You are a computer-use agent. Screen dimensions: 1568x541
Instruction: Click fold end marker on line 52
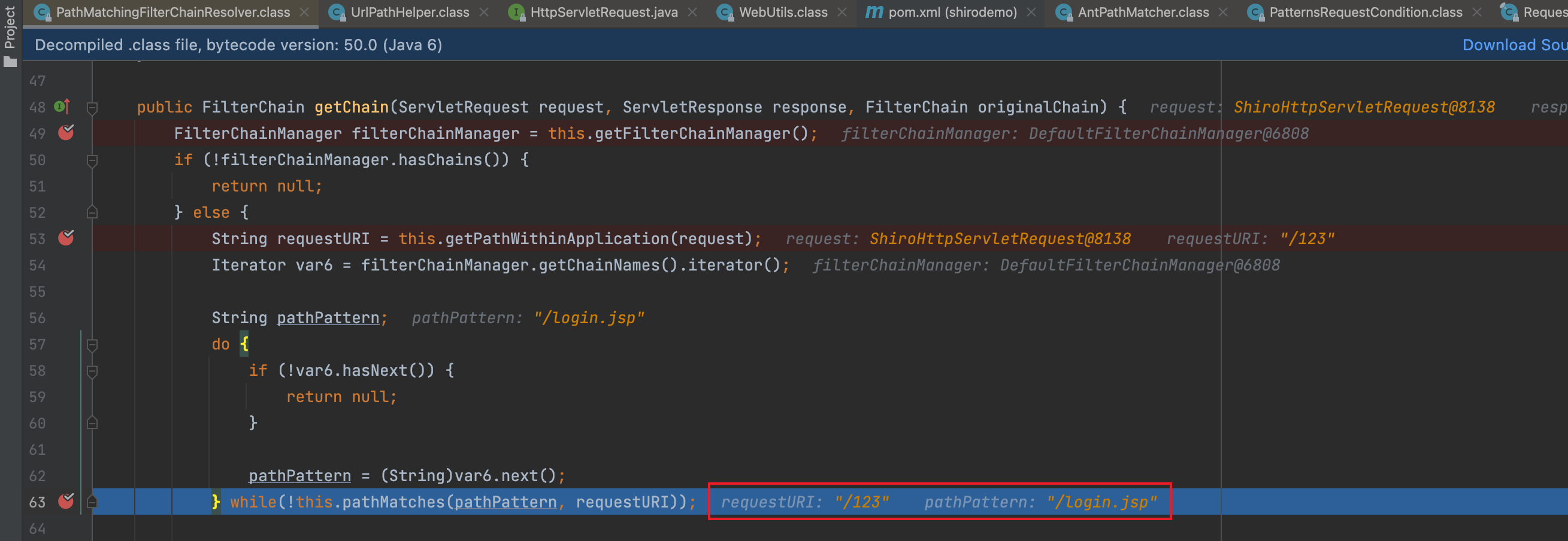[92, 212]
